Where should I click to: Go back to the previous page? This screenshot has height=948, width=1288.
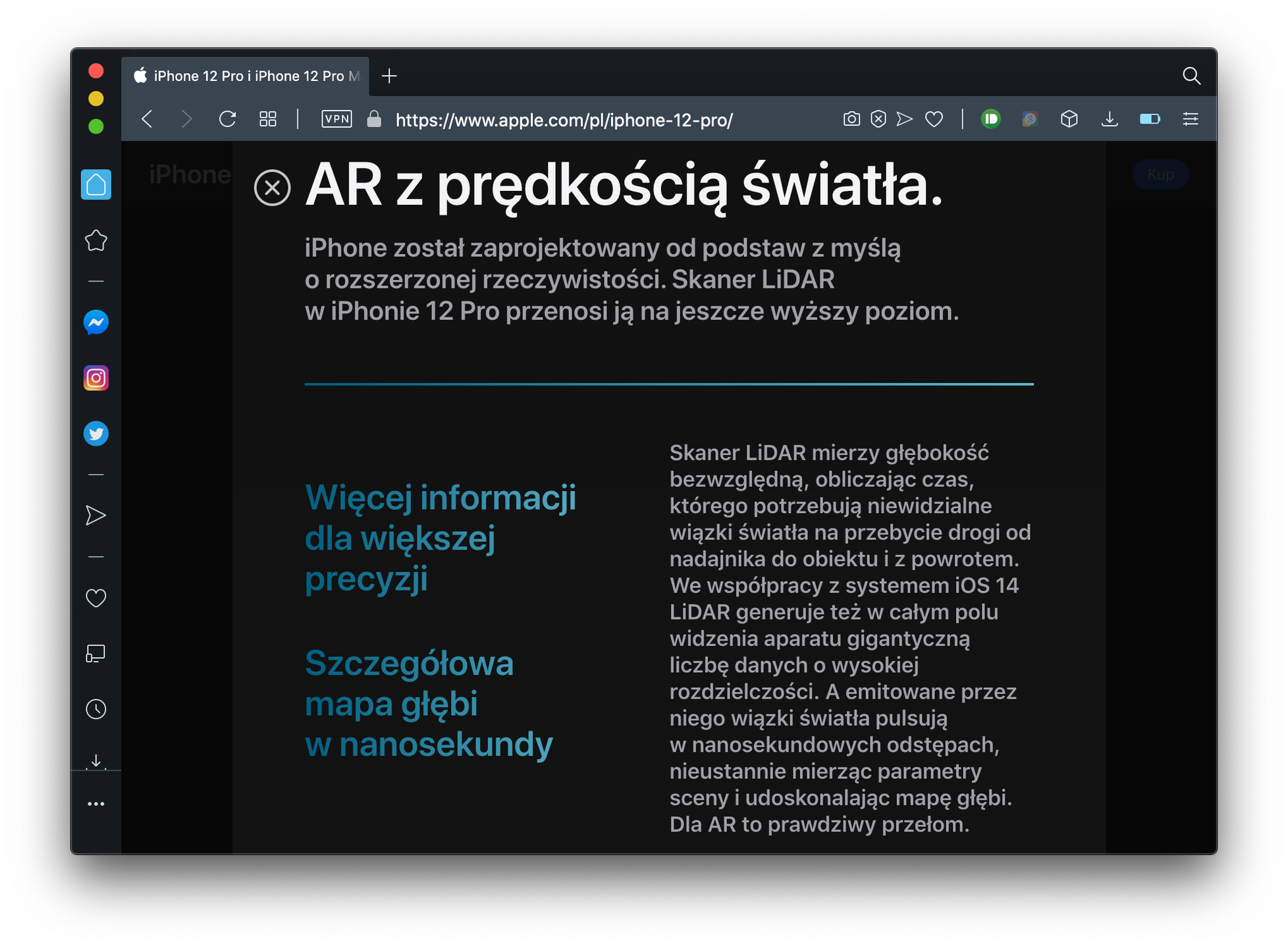148,119
